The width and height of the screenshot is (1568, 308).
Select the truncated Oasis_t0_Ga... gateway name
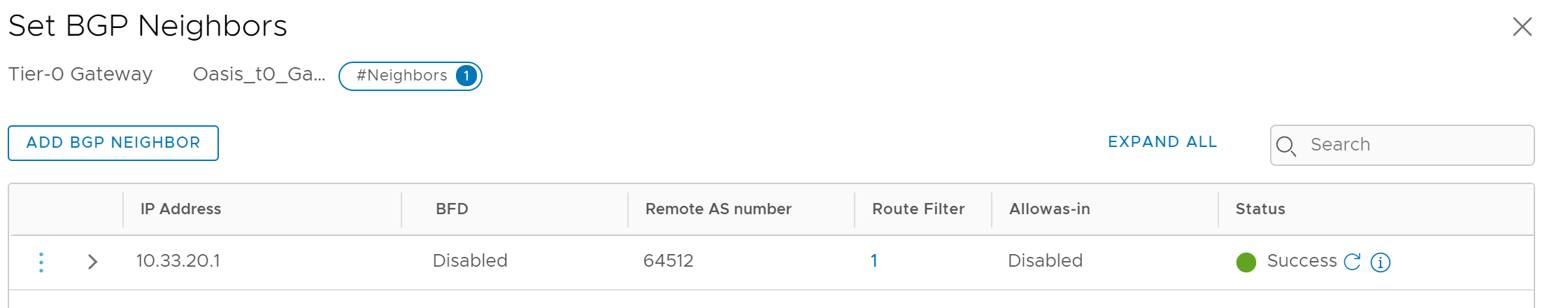pyautogui.click(x=259, y=74)
